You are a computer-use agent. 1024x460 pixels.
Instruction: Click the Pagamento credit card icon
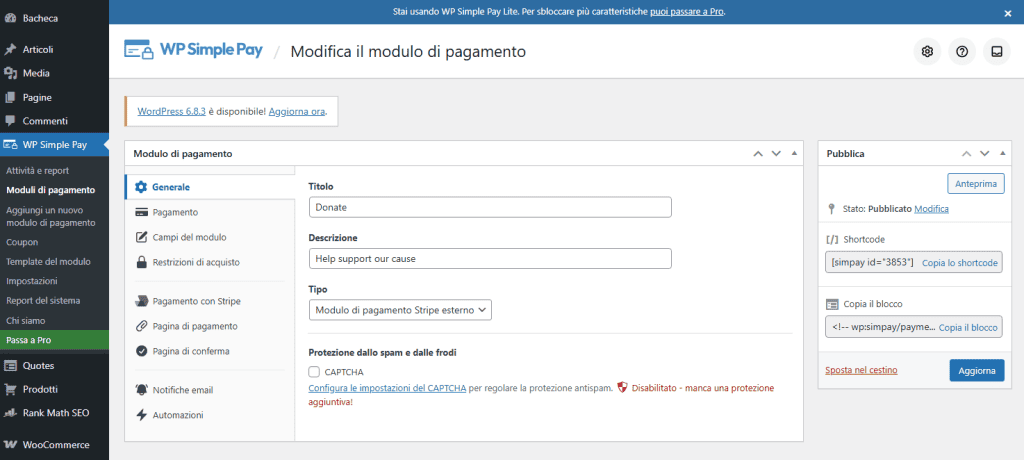[140, 212]
